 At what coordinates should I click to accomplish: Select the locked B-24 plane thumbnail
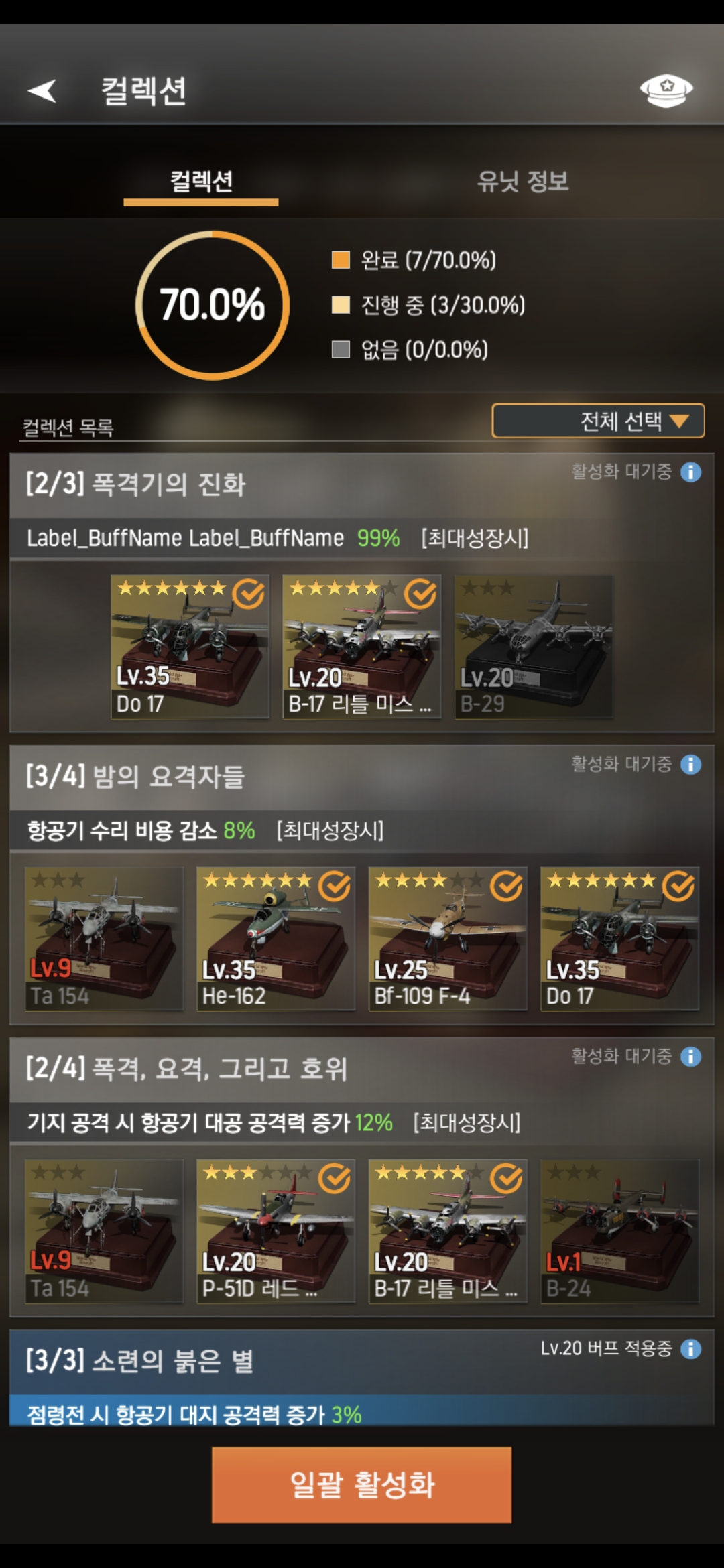620,1231
